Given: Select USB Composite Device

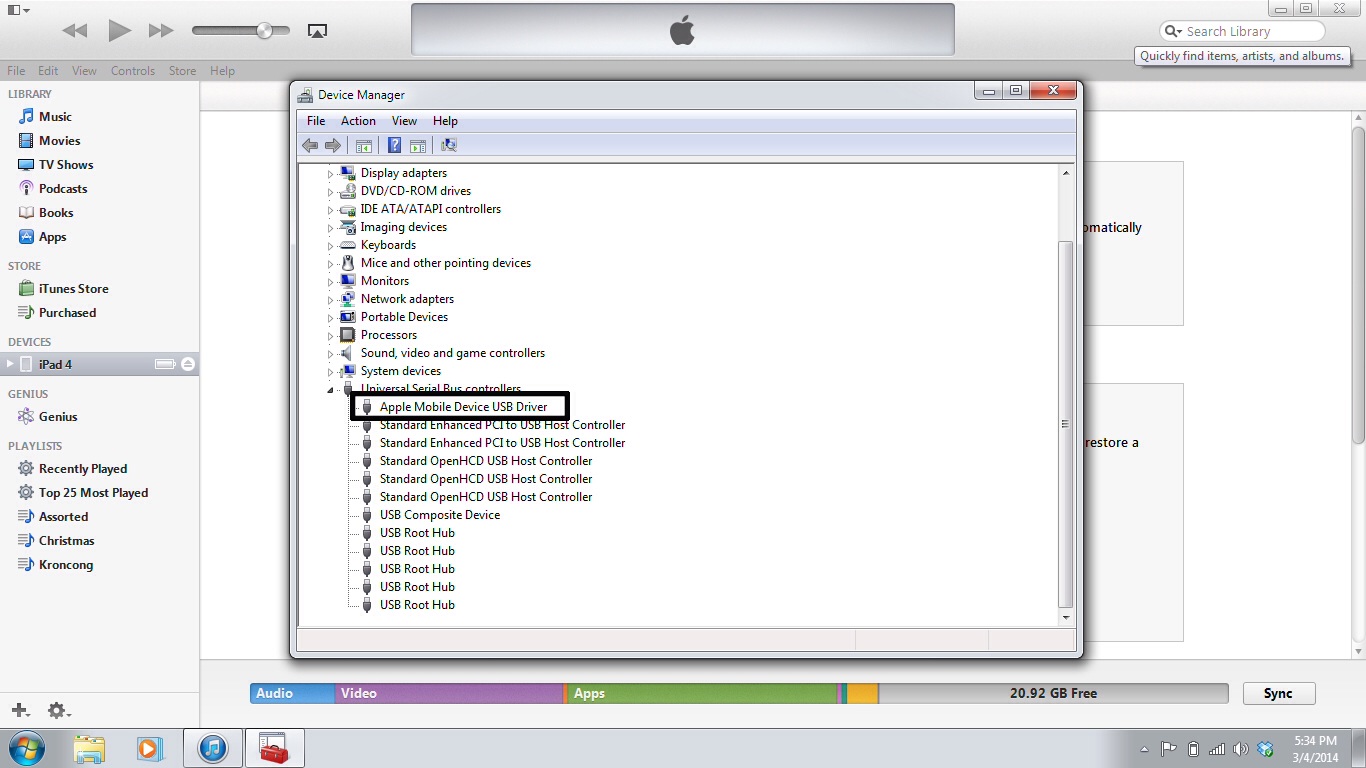Looking at the screenshot, I should click(440, 515).
